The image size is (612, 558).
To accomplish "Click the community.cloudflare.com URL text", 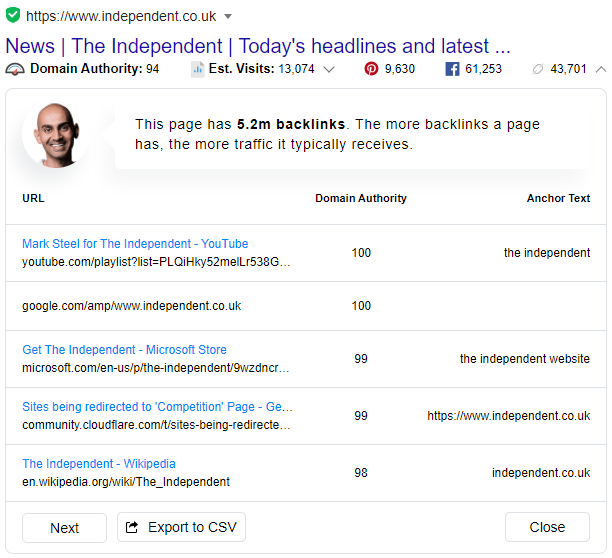I will point(156,425).
